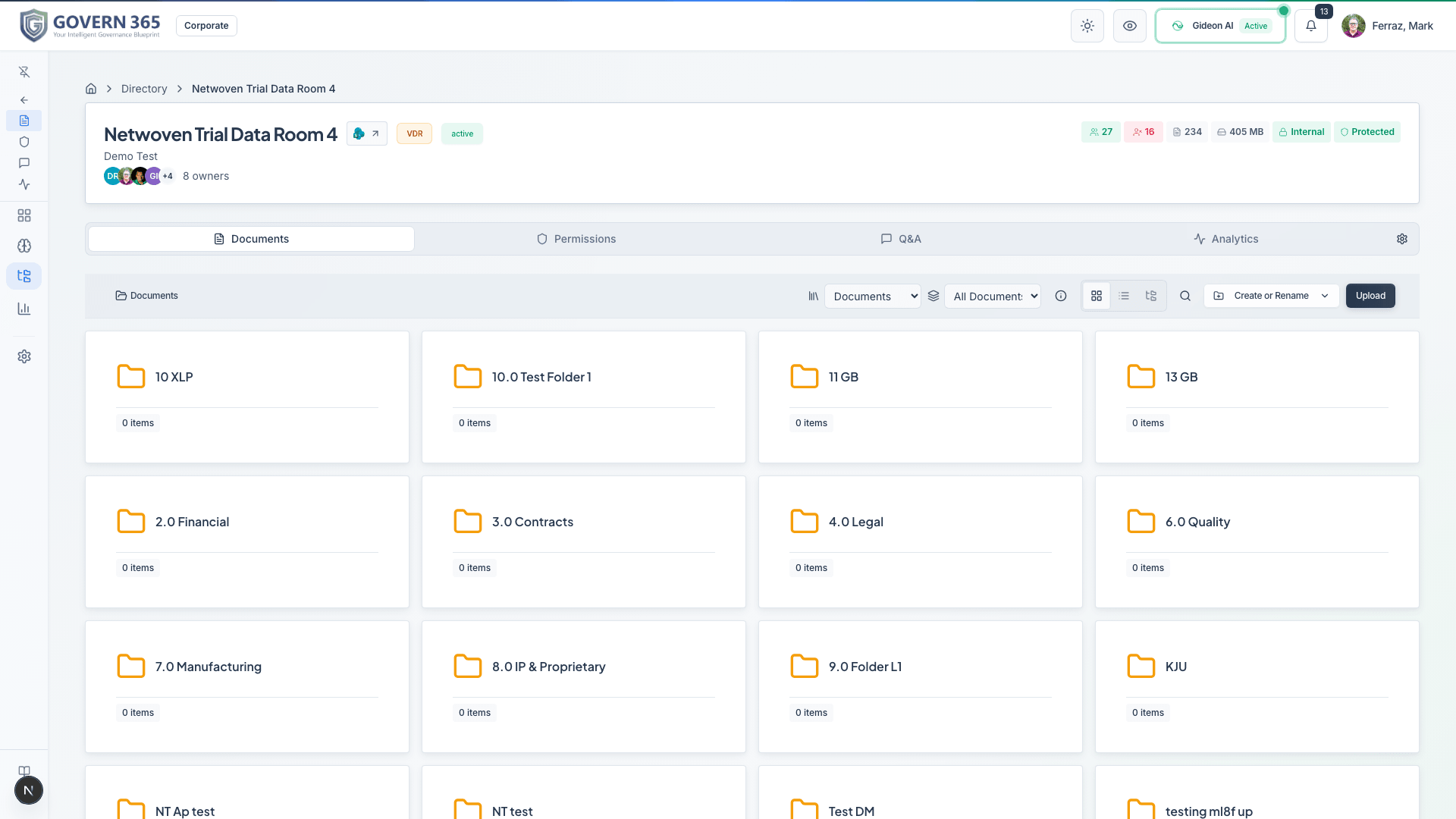Switch to the Analytics tab
1456x819 pixels.
click(1226, 239)
